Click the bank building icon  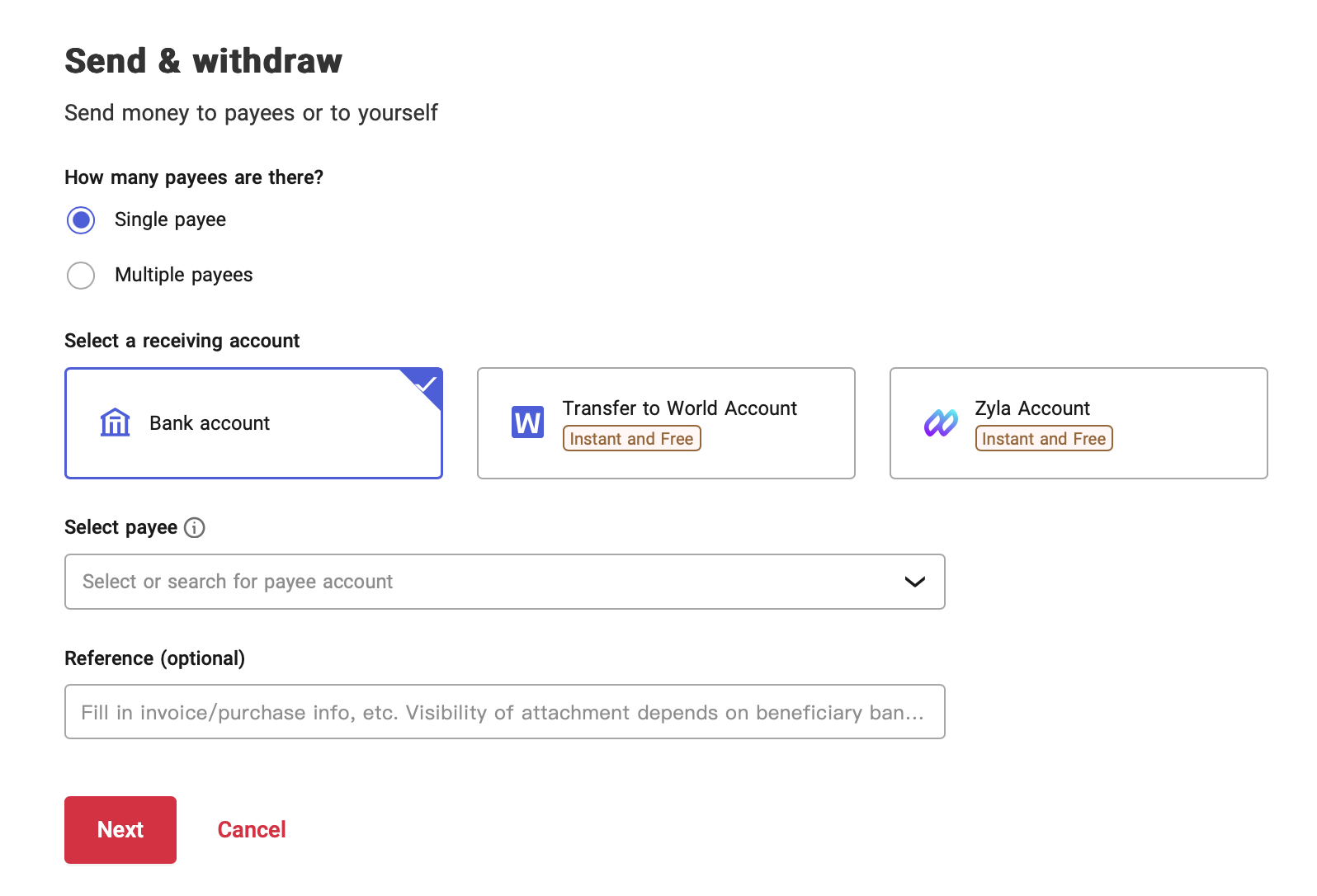point(115,423)
